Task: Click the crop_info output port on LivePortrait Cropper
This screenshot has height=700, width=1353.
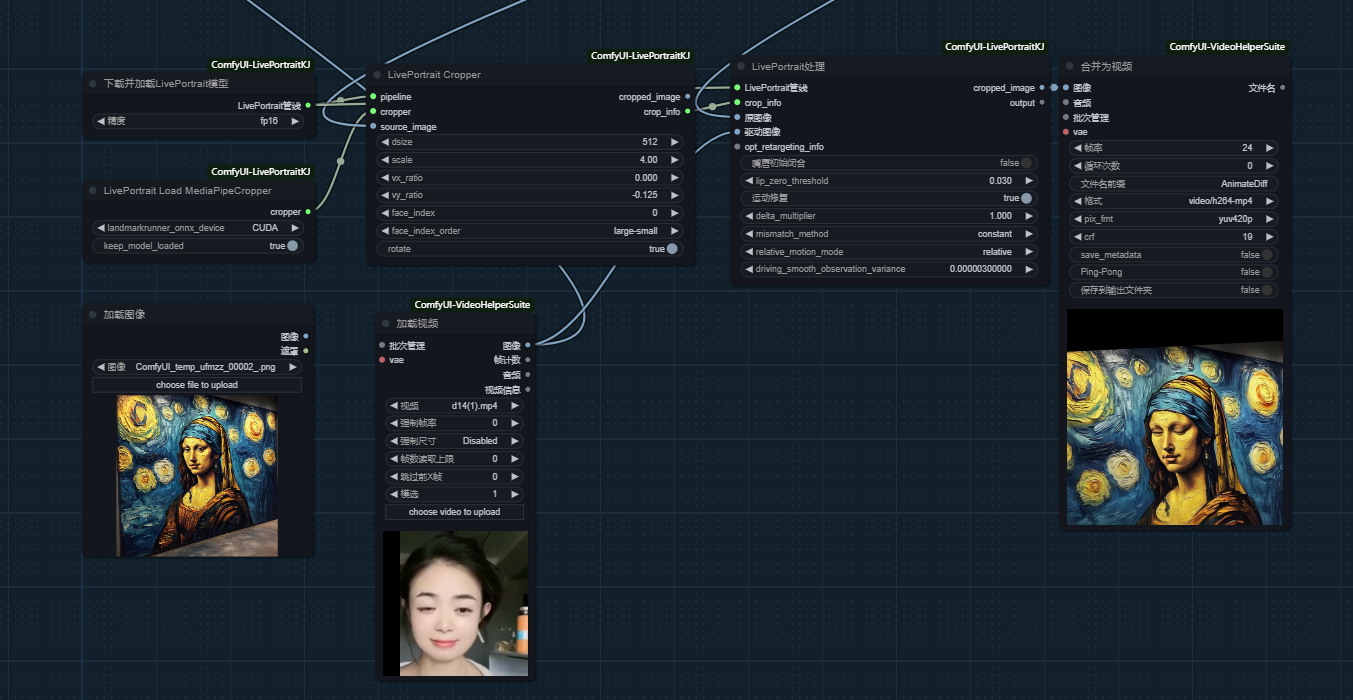Action: coord(687,112)
